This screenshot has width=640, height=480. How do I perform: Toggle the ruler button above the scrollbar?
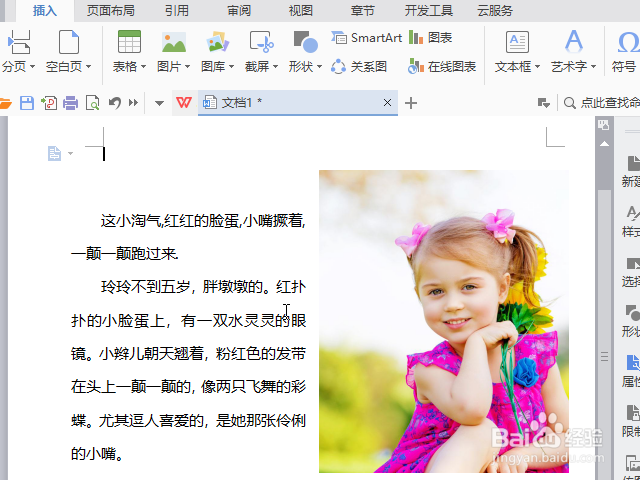tap(603, 125)
